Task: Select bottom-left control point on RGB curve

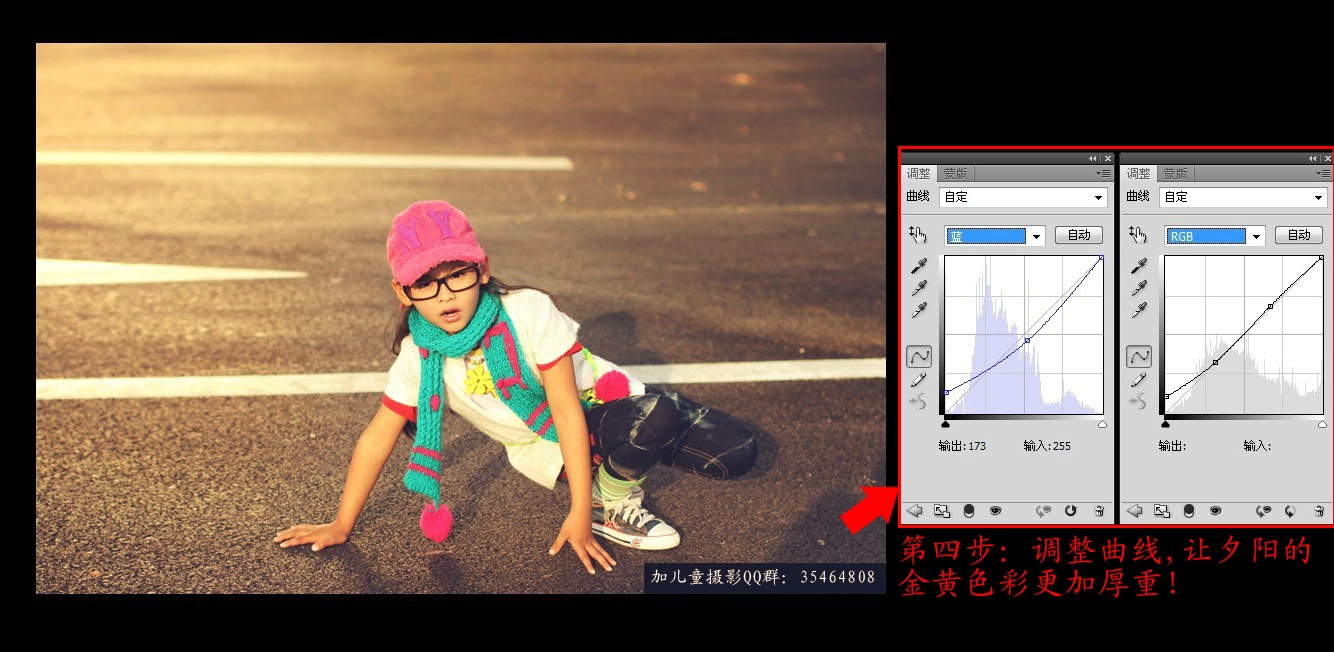Action: pos(1166,396)
